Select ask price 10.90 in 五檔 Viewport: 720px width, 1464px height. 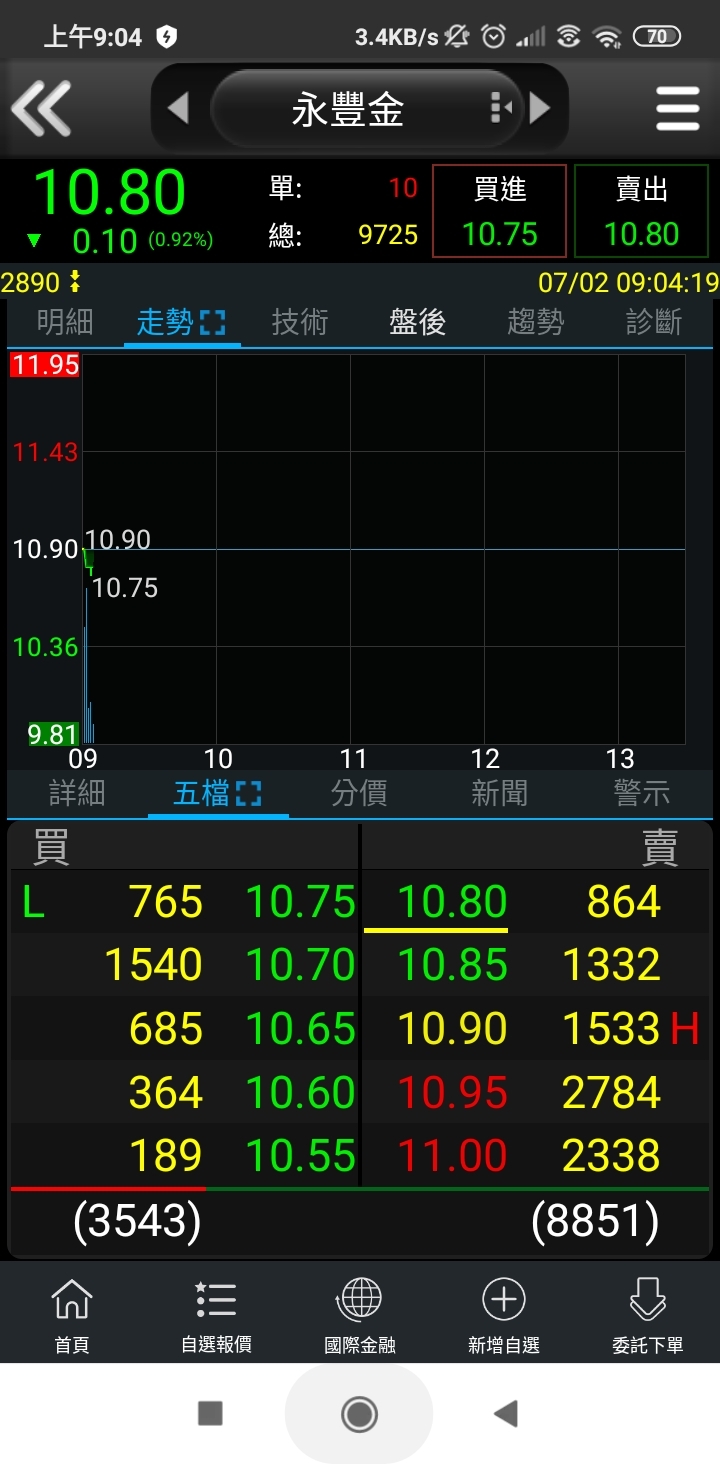pyautogui.click(x=452, y=1029)
